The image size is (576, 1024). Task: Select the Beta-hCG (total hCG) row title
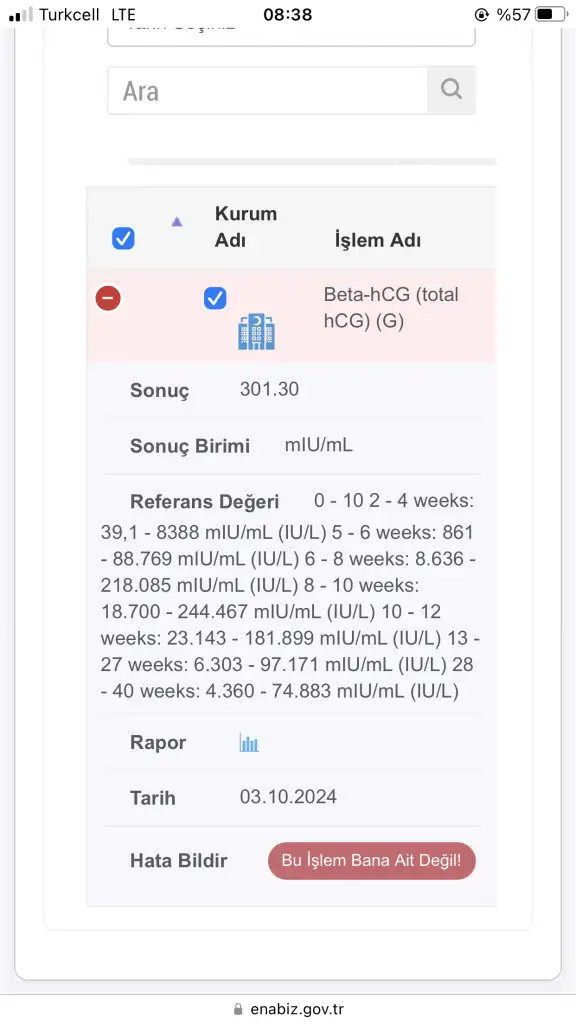tap(391, 308)
